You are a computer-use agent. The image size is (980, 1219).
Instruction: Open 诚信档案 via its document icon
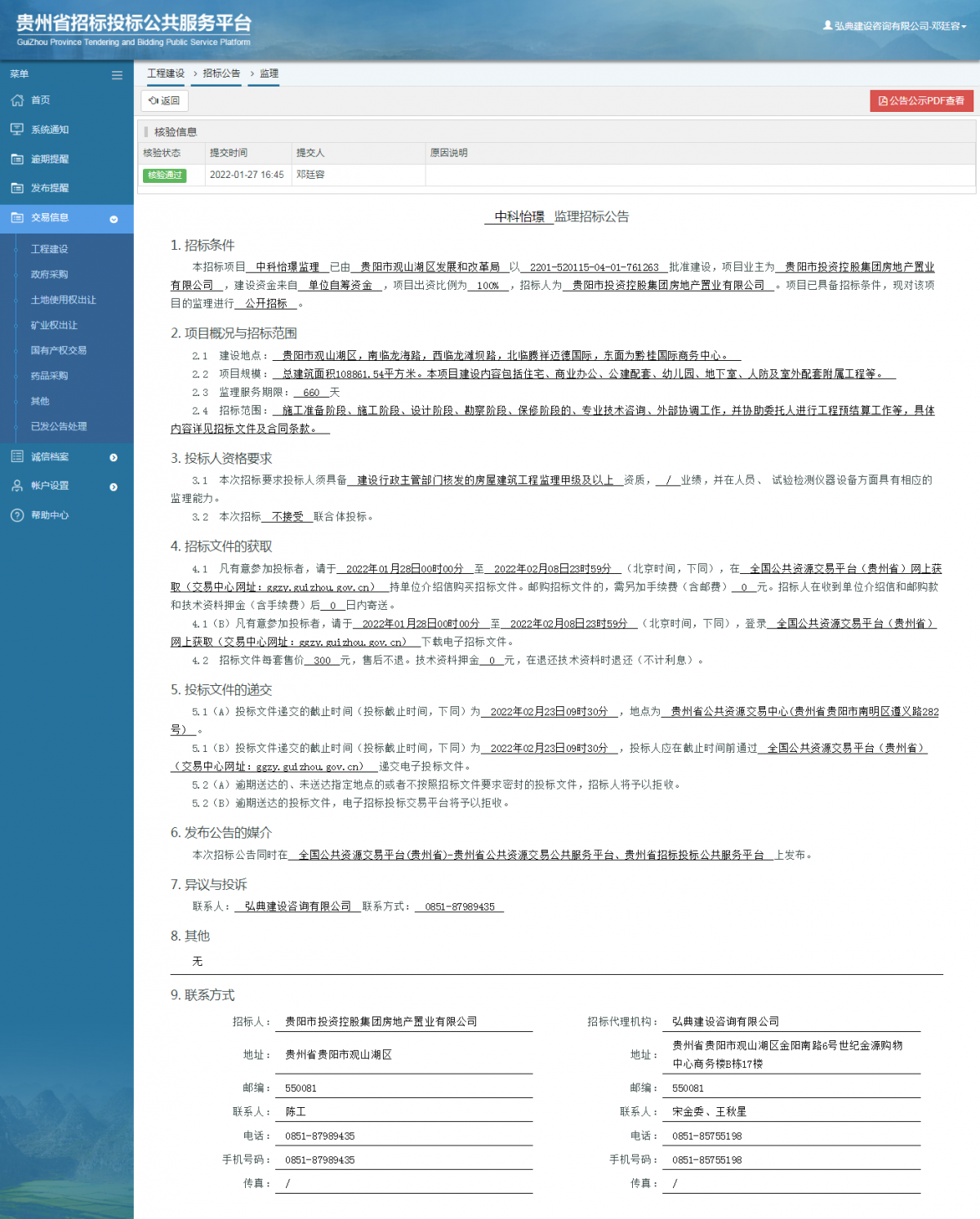point(18,456)
